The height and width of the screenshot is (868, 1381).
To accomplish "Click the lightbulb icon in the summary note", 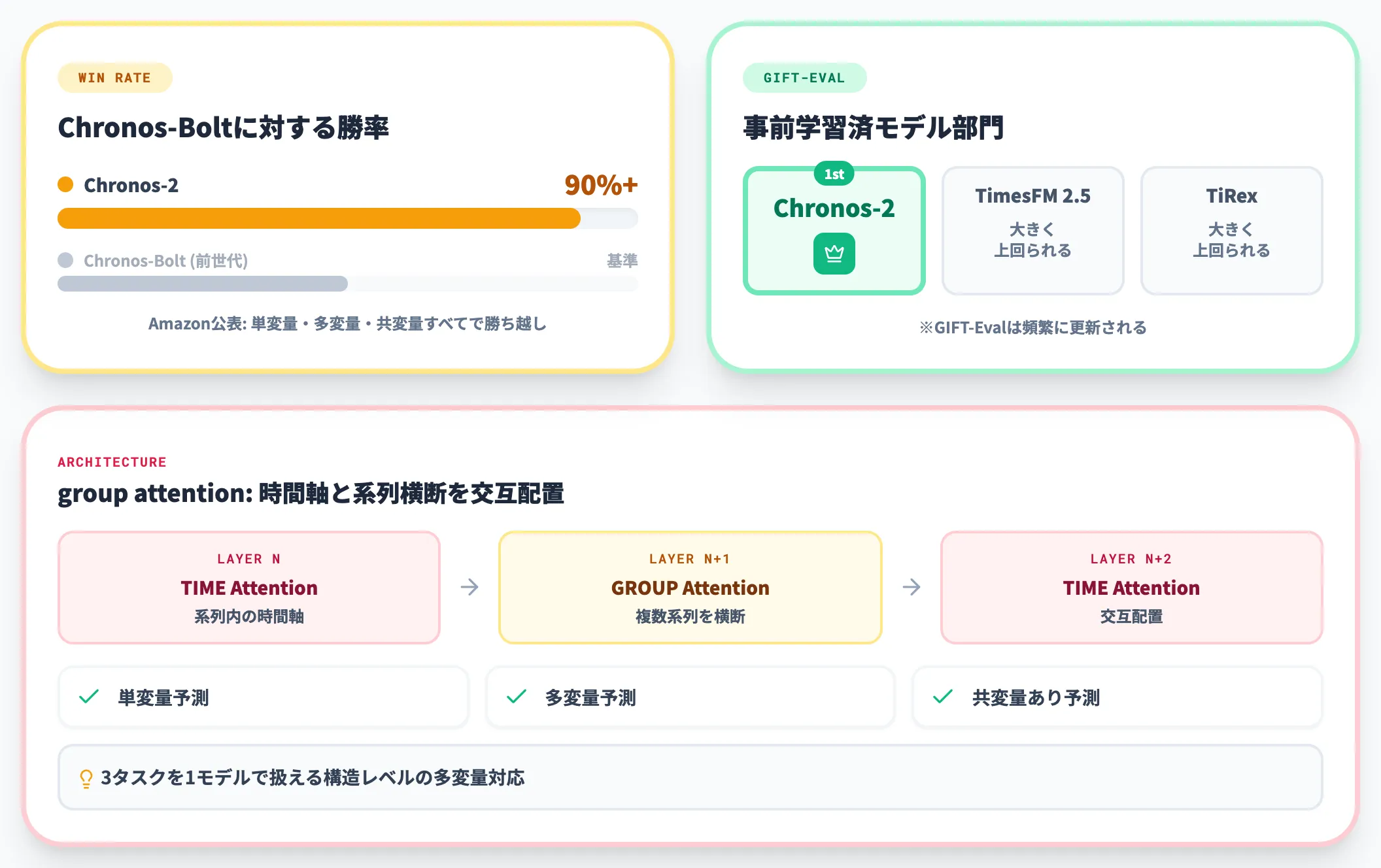I will coord(86,778).
